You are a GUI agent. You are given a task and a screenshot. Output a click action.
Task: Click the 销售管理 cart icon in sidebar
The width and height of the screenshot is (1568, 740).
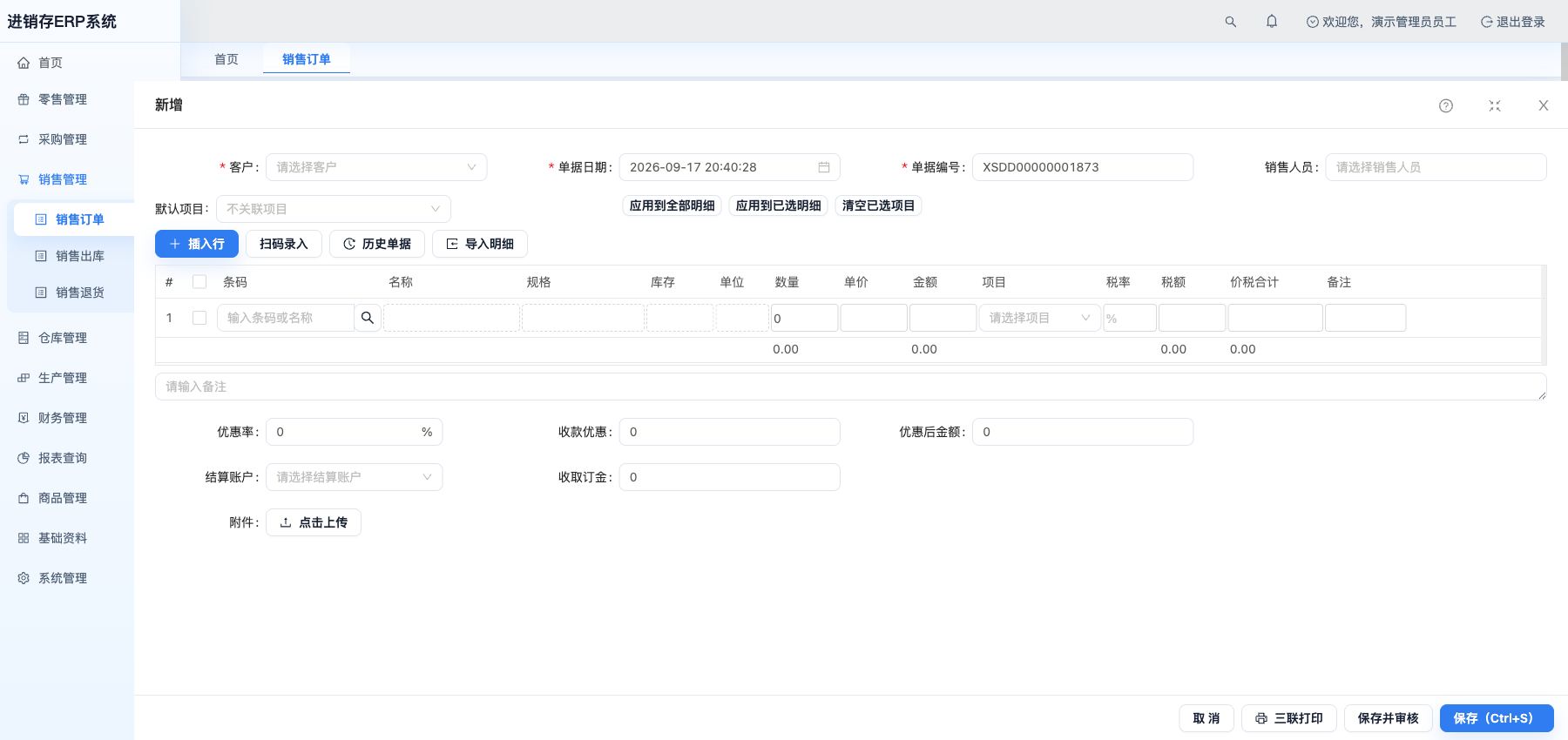(24, 179)
